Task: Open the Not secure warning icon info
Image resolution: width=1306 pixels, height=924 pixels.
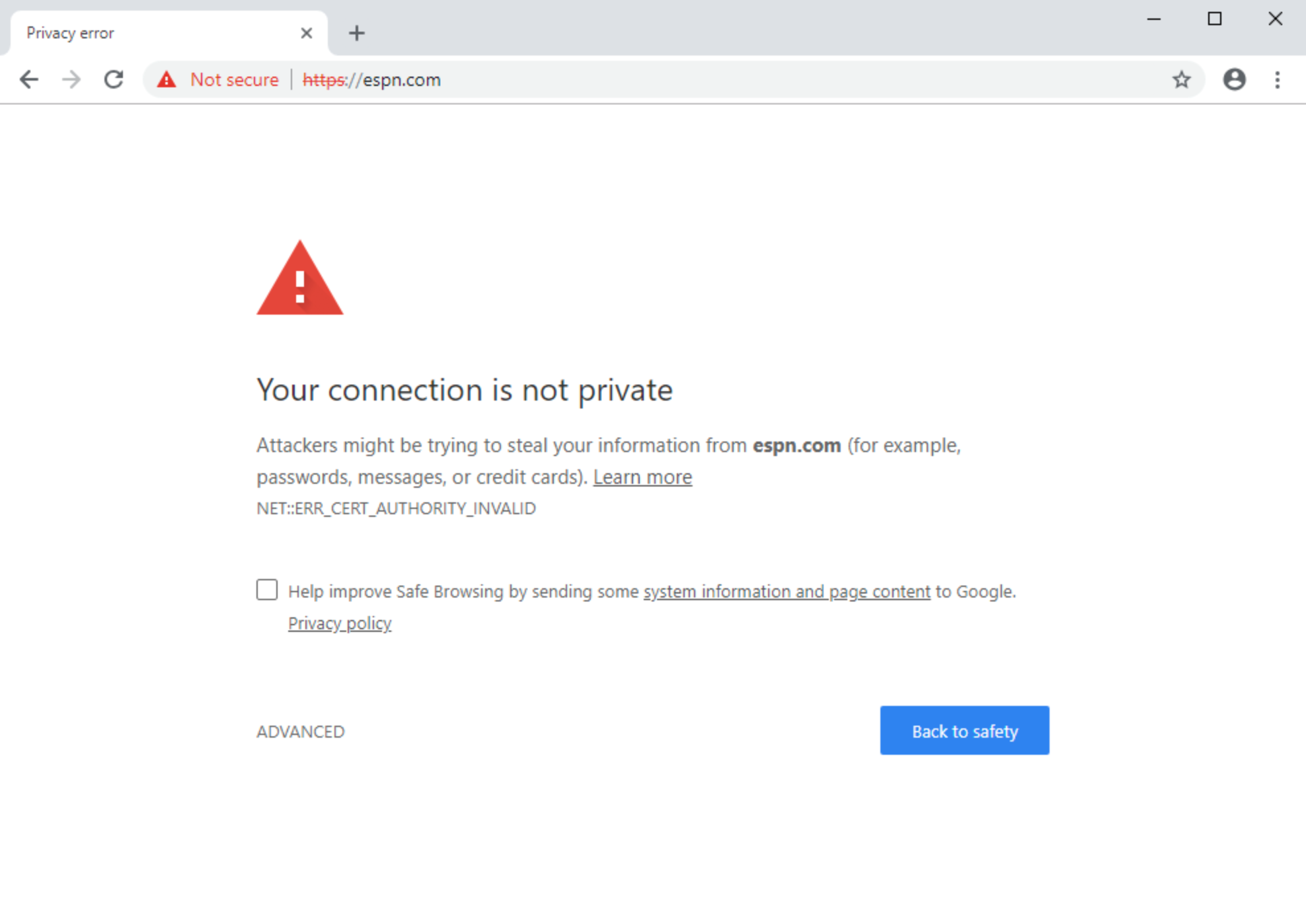Action: click(x=167, y=80)
